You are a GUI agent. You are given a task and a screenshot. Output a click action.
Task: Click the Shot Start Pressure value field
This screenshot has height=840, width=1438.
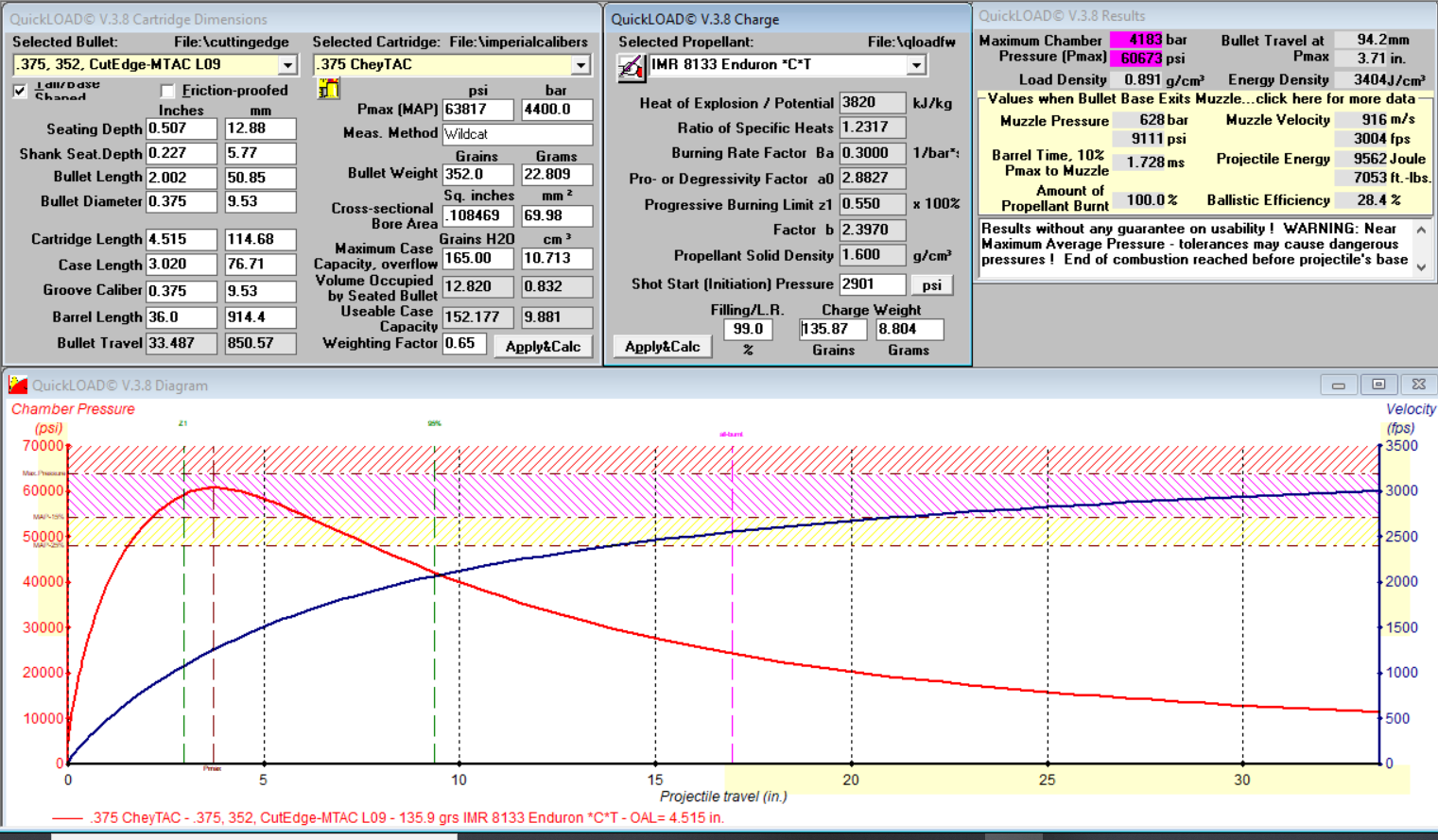pos(872,284)
